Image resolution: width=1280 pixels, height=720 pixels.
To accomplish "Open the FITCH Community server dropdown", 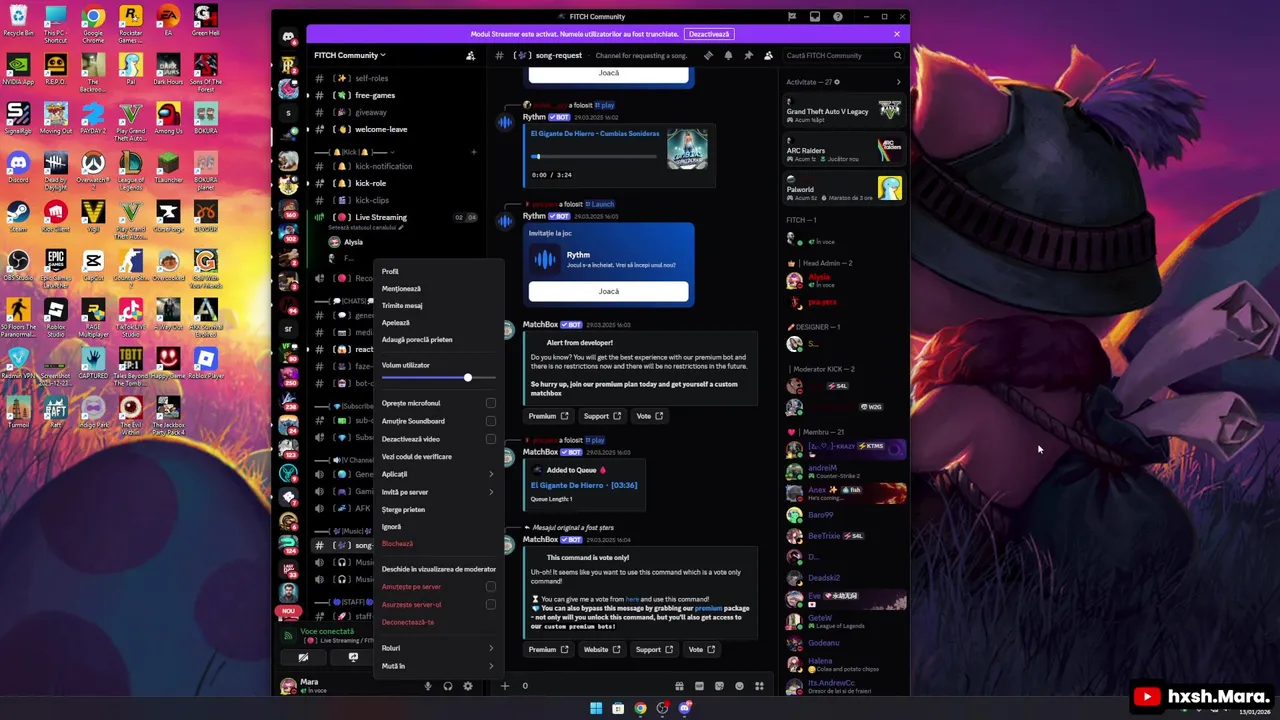I will tap(350, 56).
